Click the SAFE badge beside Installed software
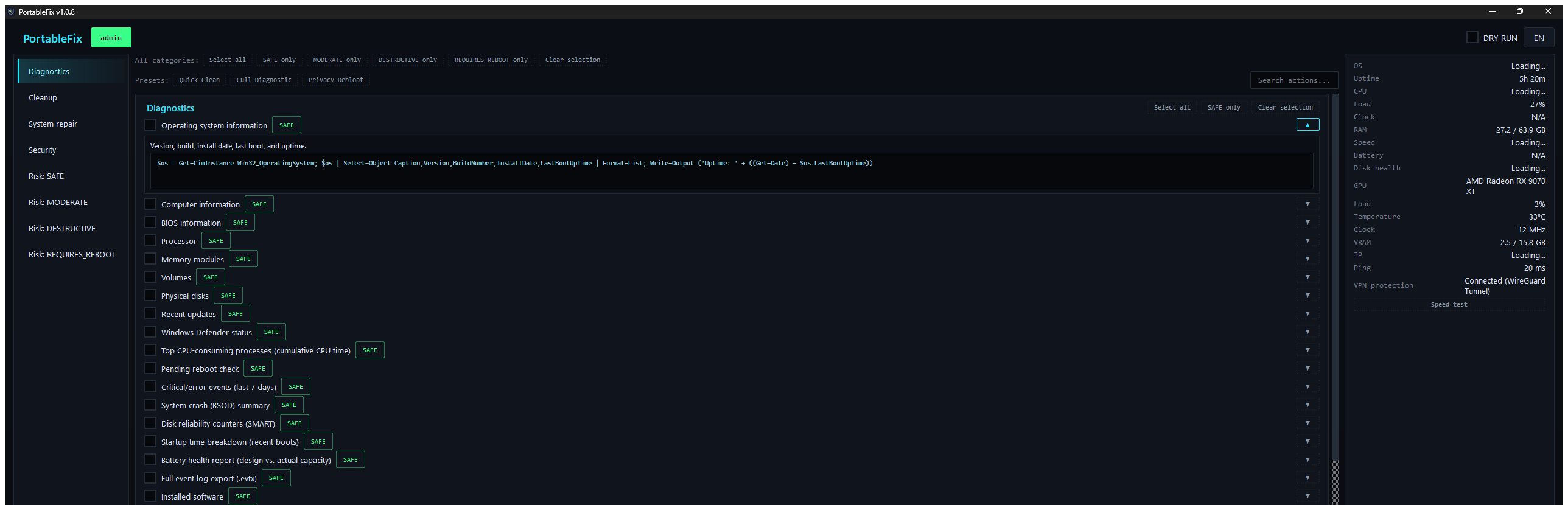Image resolution: width=1568 pixels, height=505 pixels. click(x=243, y=496)
